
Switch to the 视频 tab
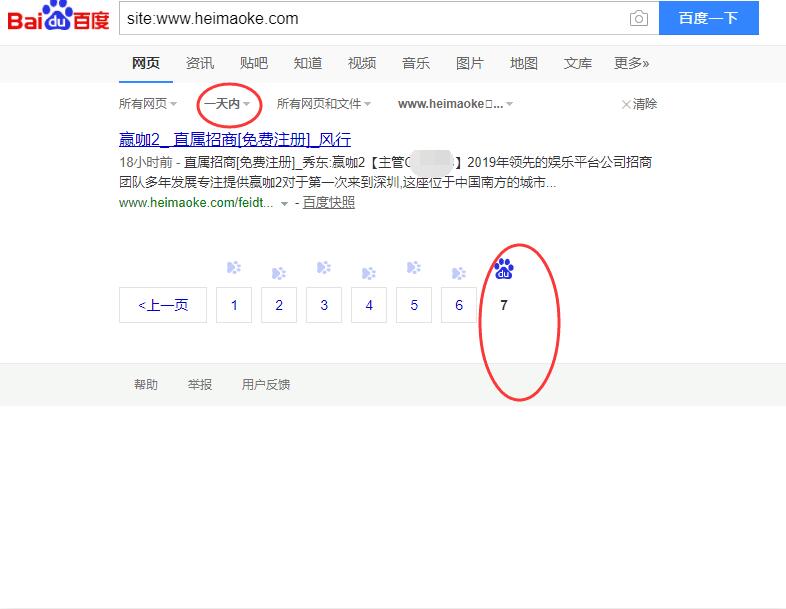[x=361, y=63]
